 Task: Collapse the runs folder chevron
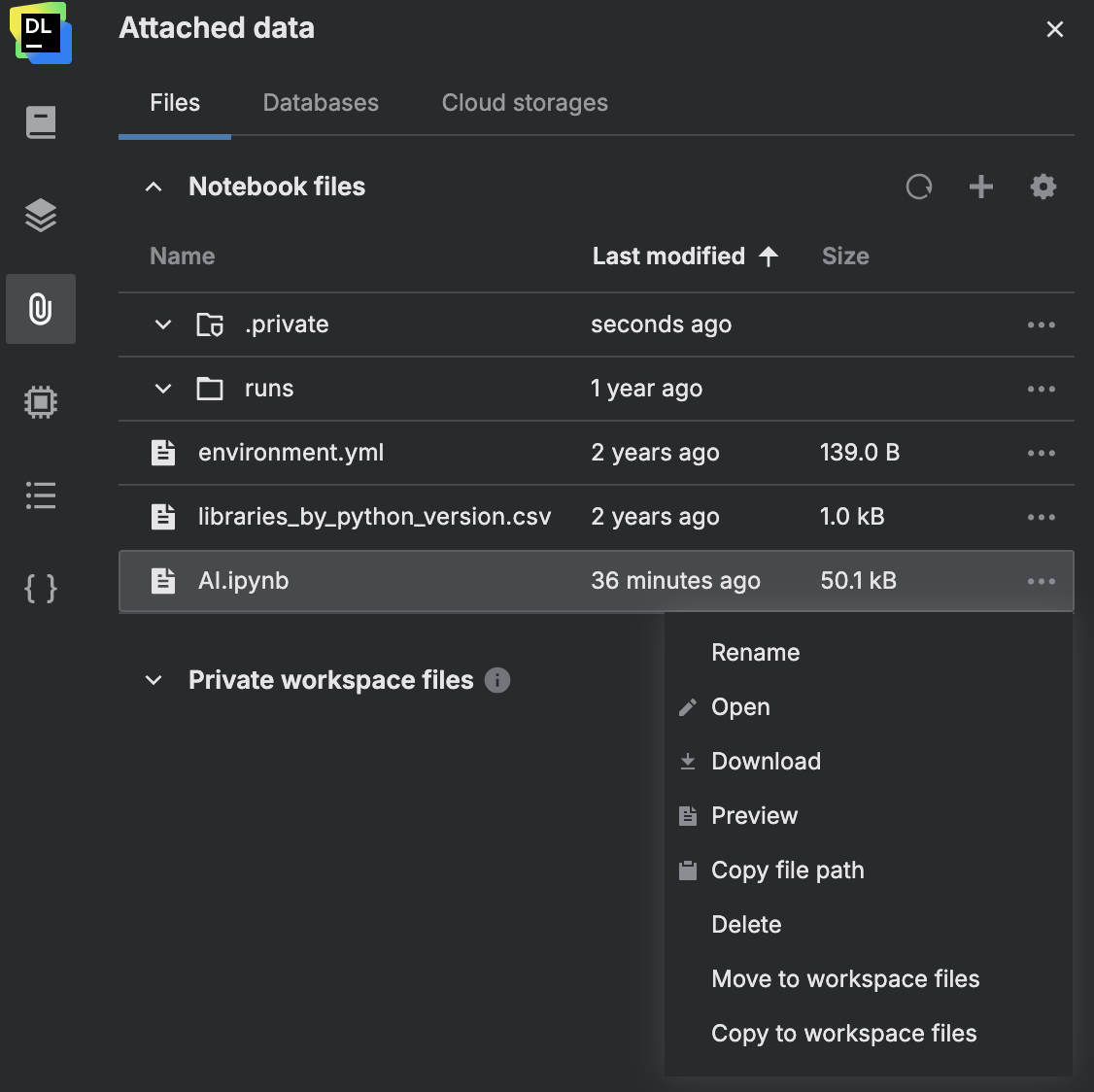click(162, 389)
